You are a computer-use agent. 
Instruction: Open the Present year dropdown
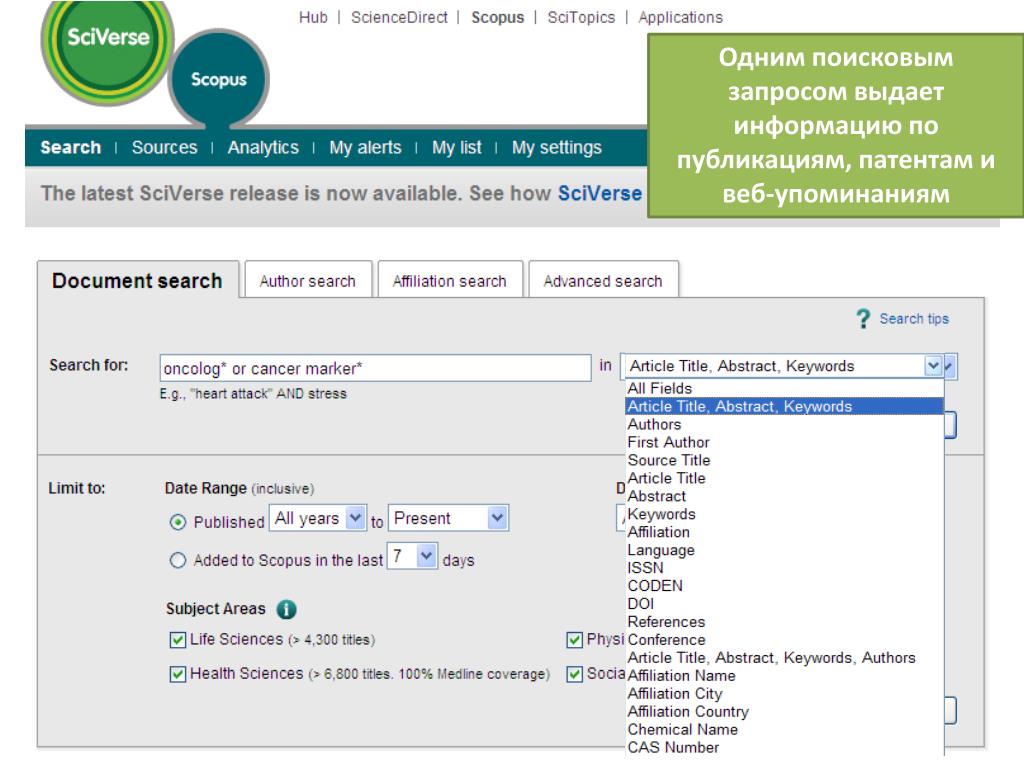pyautogui.click(x=448, y=519)
